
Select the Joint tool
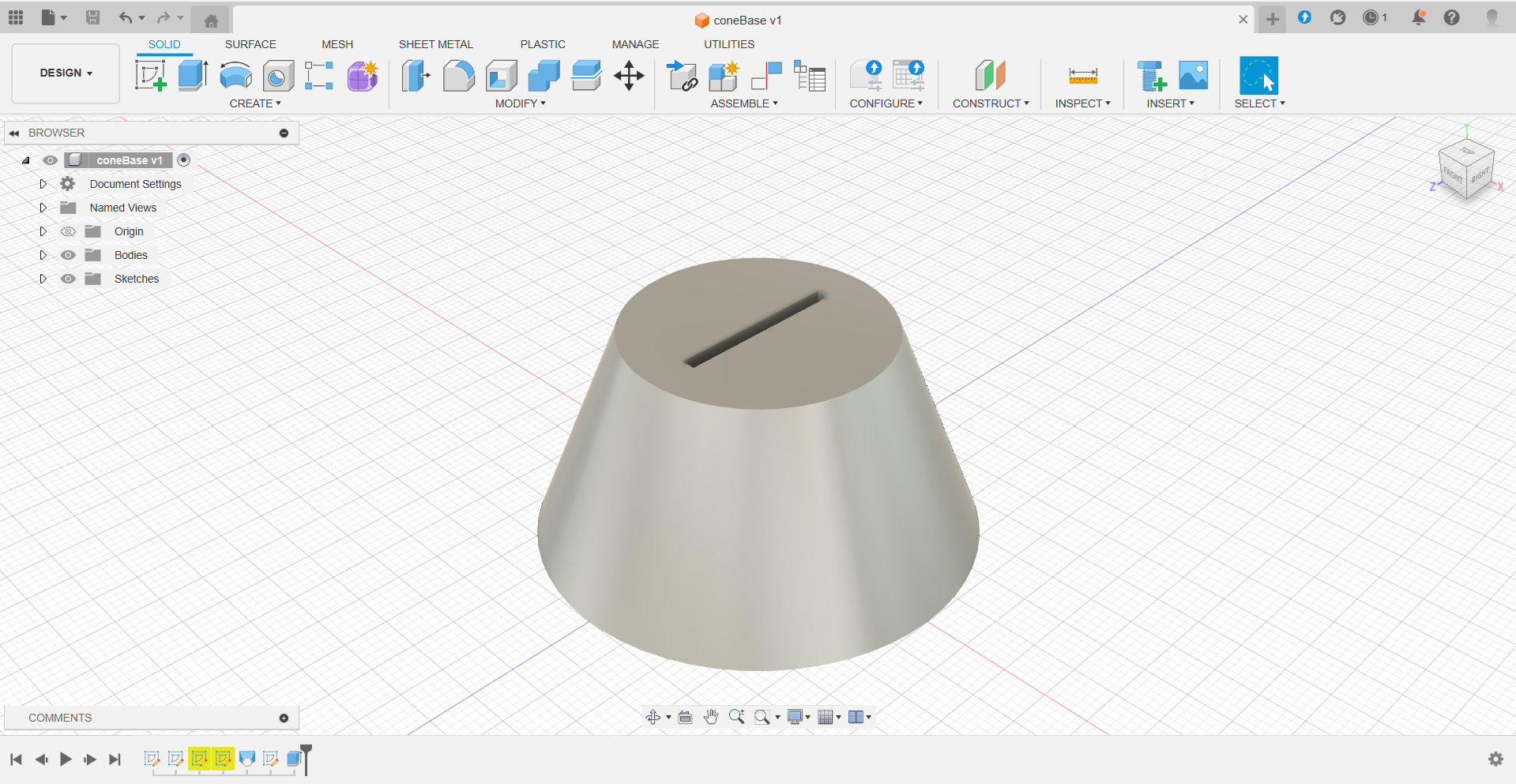766,76
